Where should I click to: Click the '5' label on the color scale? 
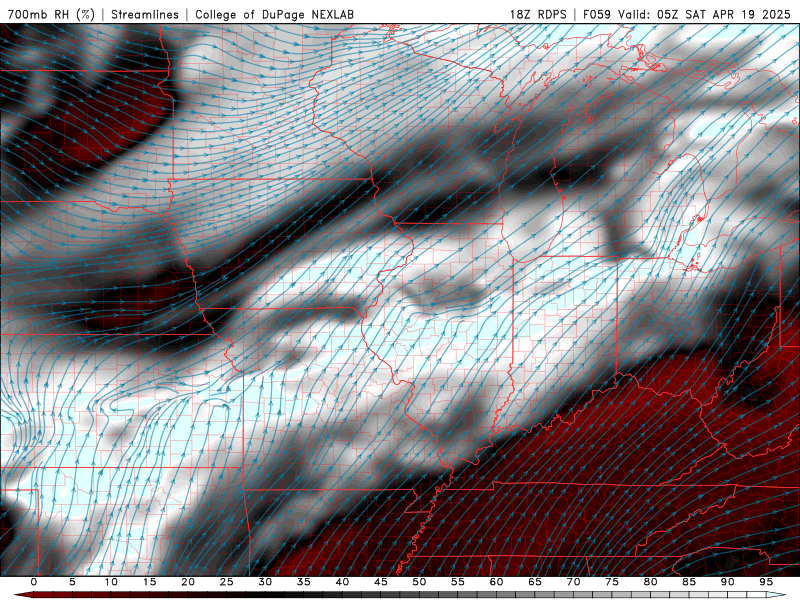(72, 582)
